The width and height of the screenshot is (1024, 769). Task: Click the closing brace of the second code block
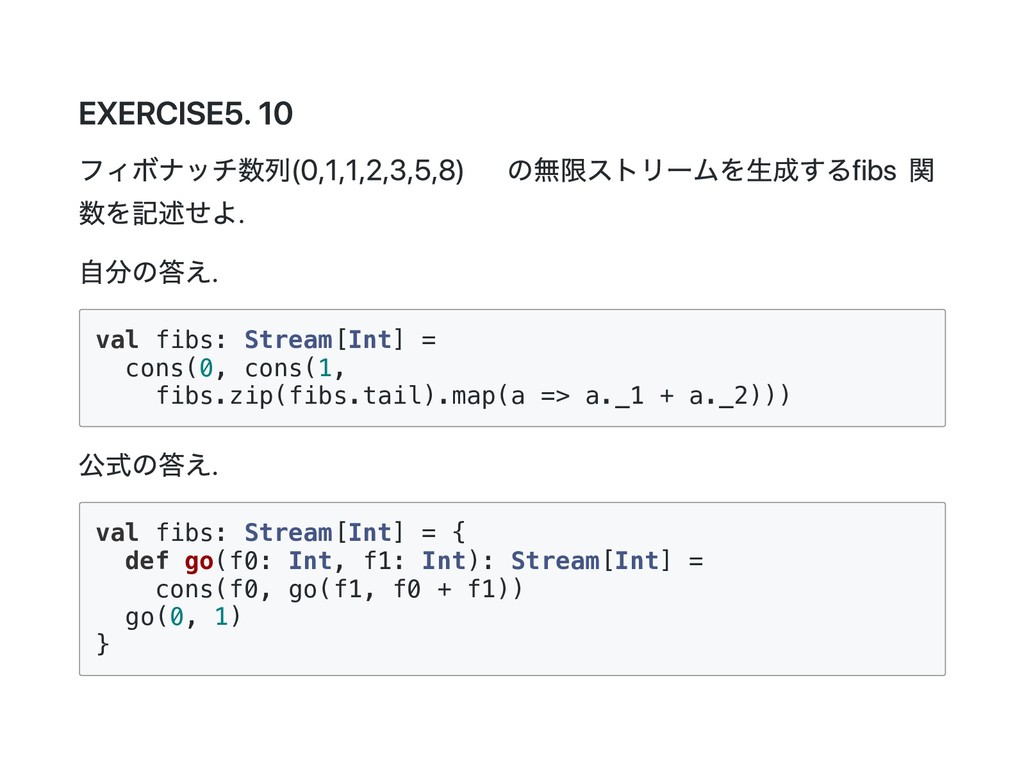[x=102, y=645]
